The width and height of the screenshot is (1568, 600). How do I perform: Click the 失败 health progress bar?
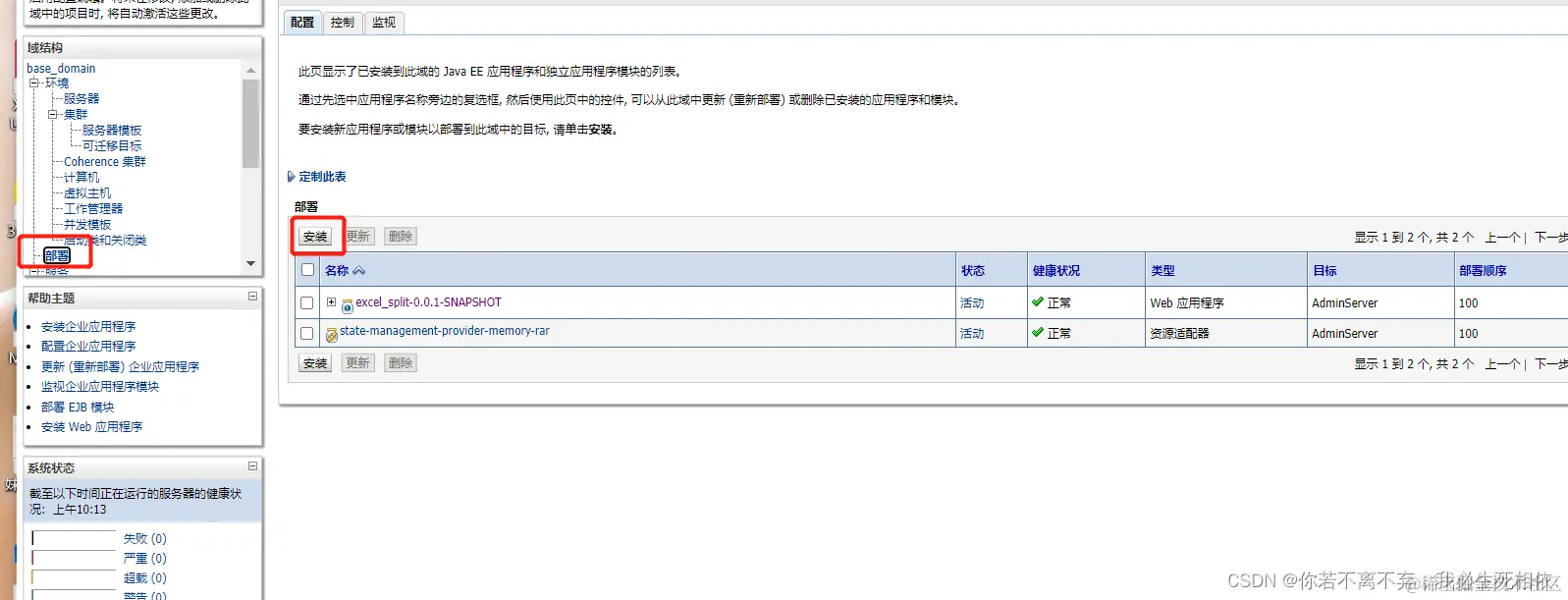[x=74, y=538]
